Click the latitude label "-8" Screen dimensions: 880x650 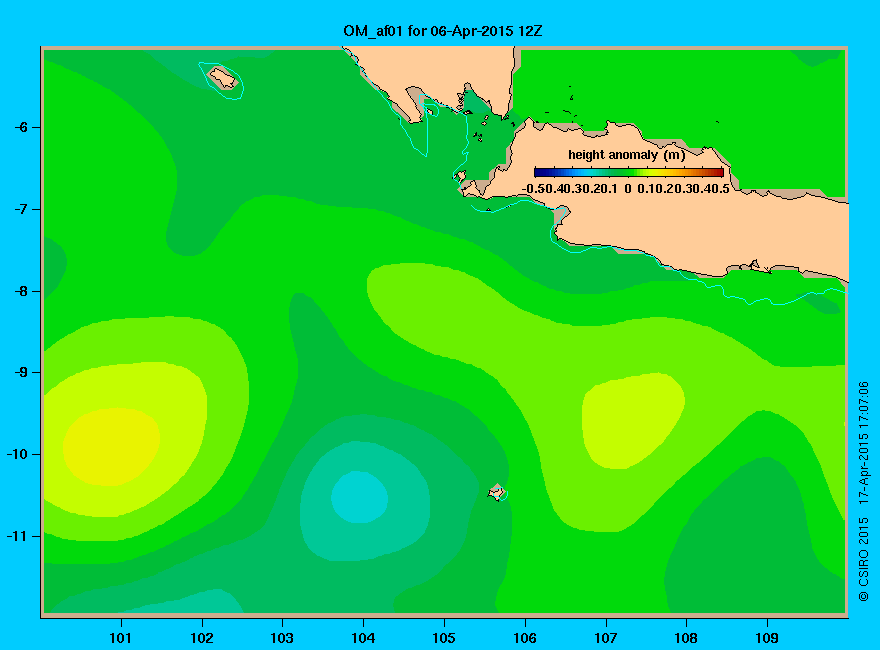pyautogui.click(x=21, y=291)
